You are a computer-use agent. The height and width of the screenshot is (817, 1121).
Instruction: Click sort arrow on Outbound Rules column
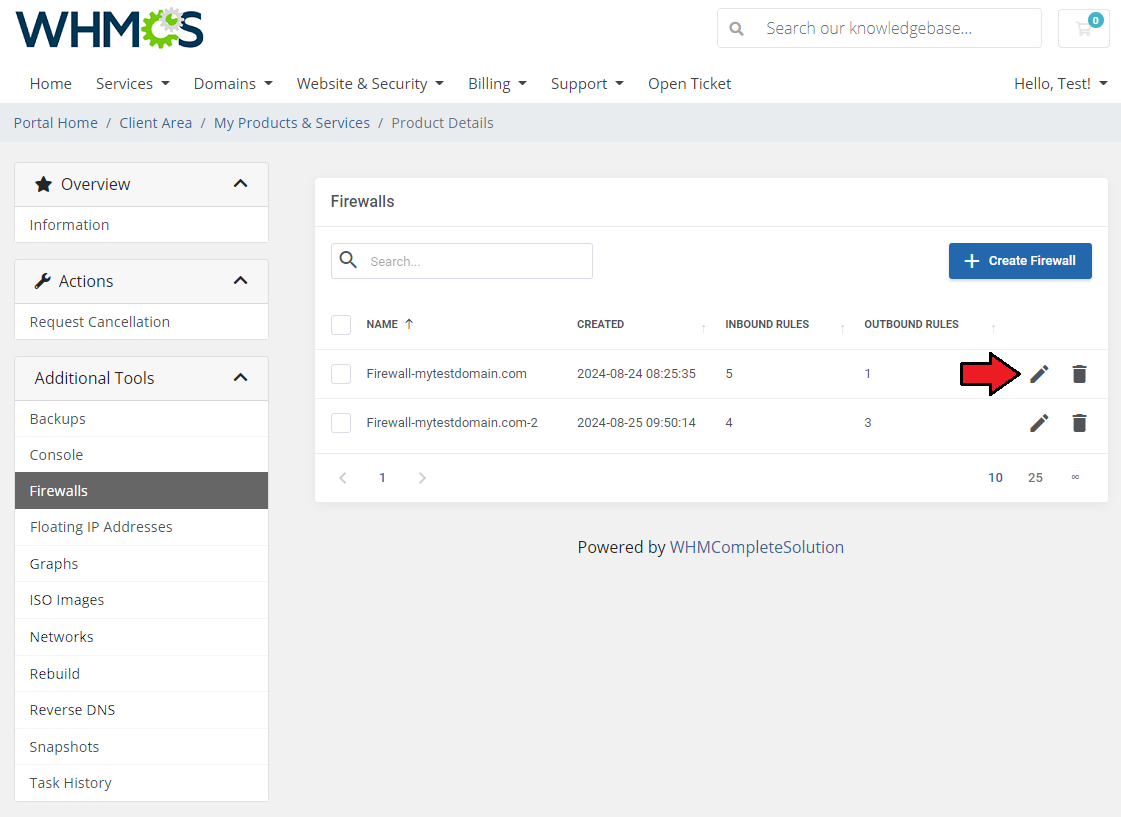(x=993, y=328)
